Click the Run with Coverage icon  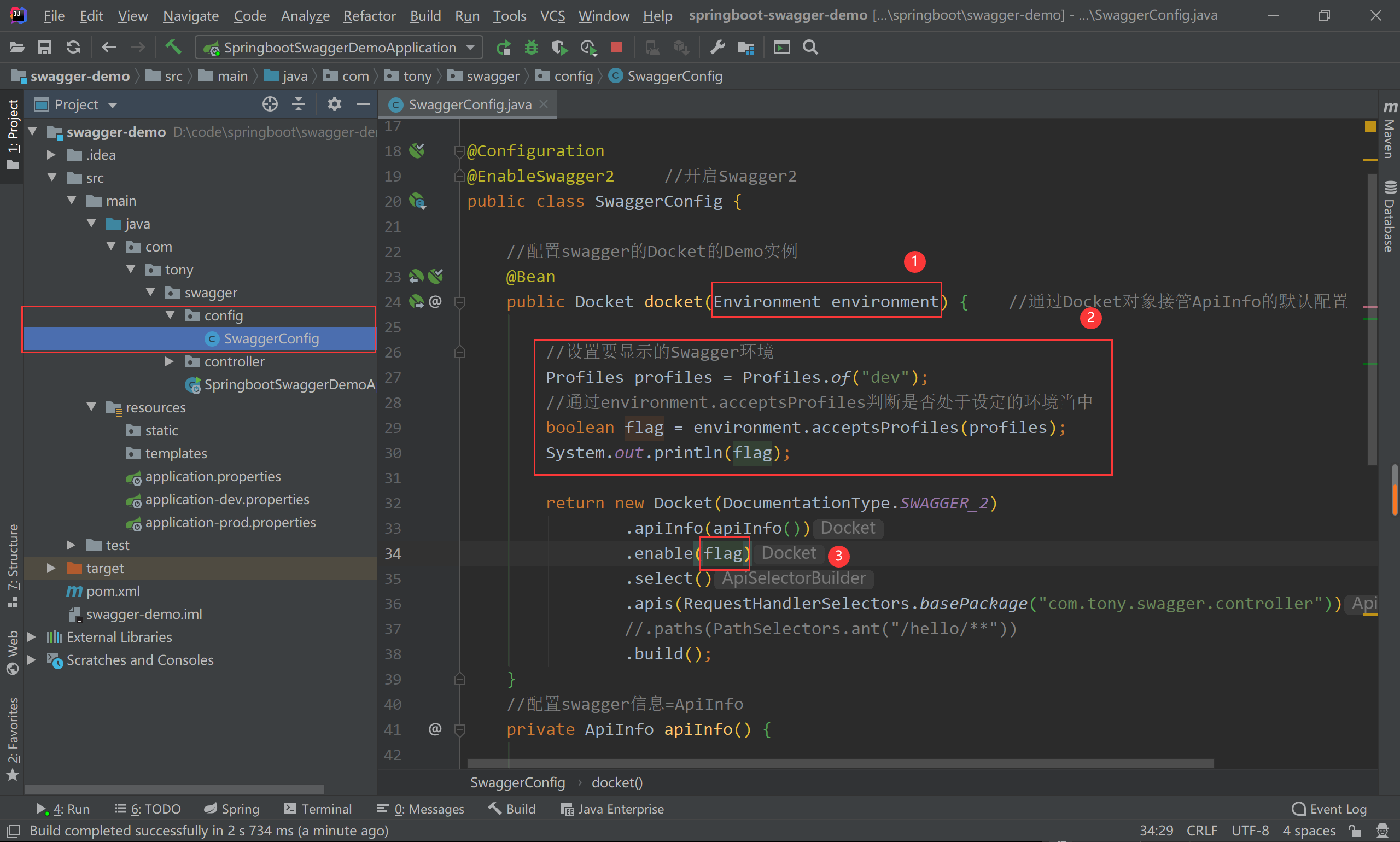(559, 47)
